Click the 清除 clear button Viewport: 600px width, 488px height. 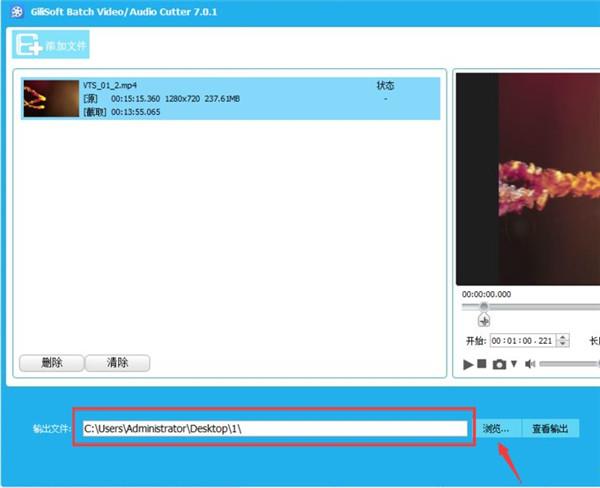tap(117, 362)
